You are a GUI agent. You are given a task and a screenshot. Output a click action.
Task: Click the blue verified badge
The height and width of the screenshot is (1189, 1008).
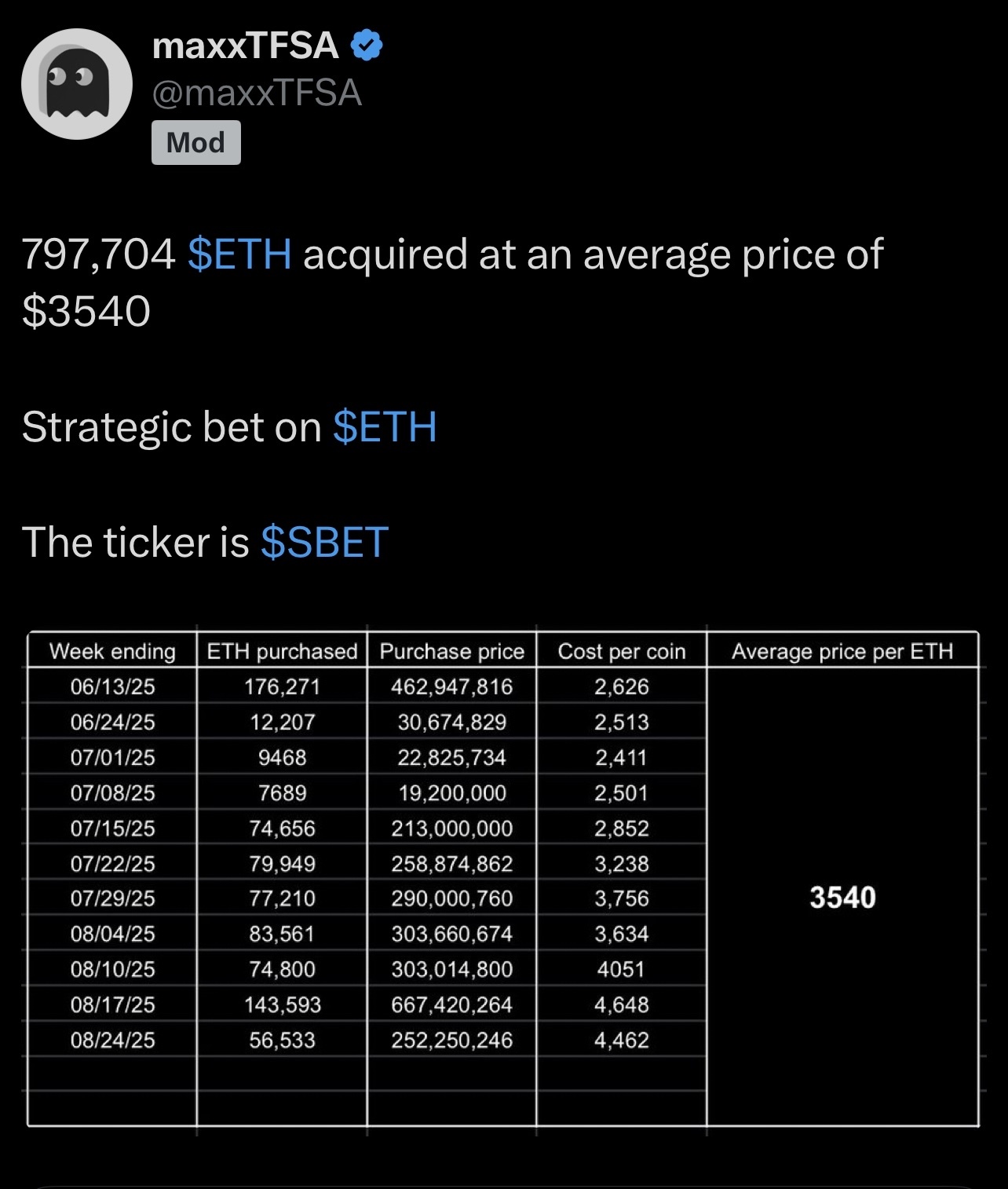pos(366,46)
